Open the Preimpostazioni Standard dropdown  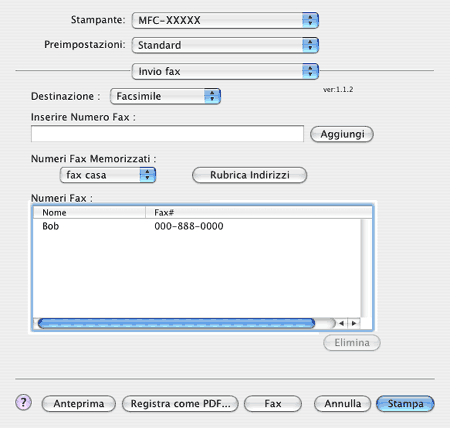pyautogui.click(x=225, y=45)
